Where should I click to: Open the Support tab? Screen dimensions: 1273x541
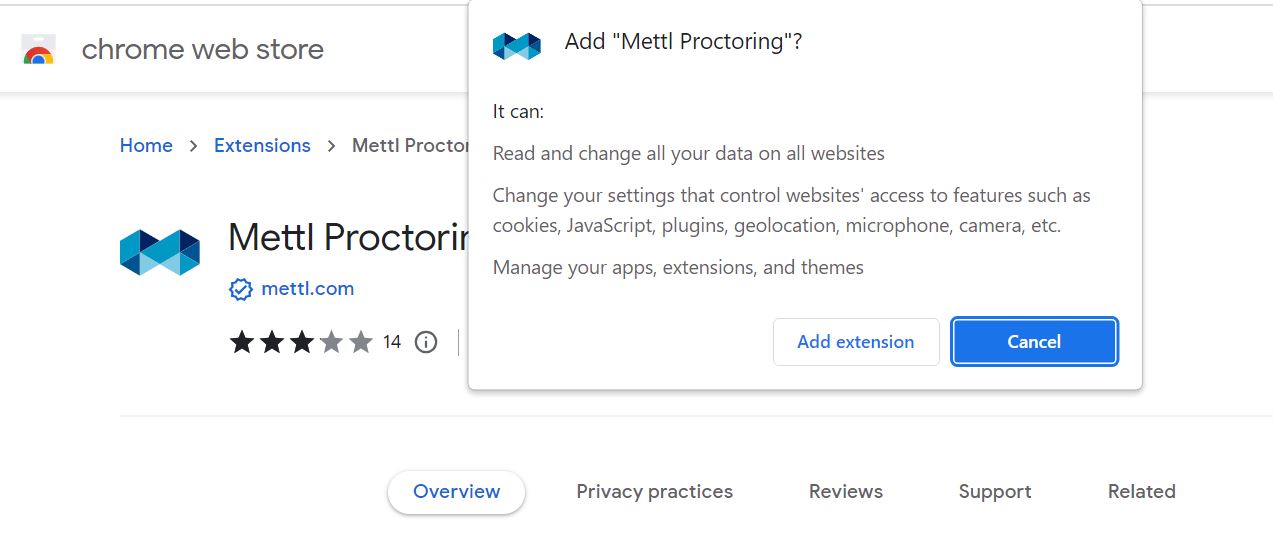click(x=995, y=492)
